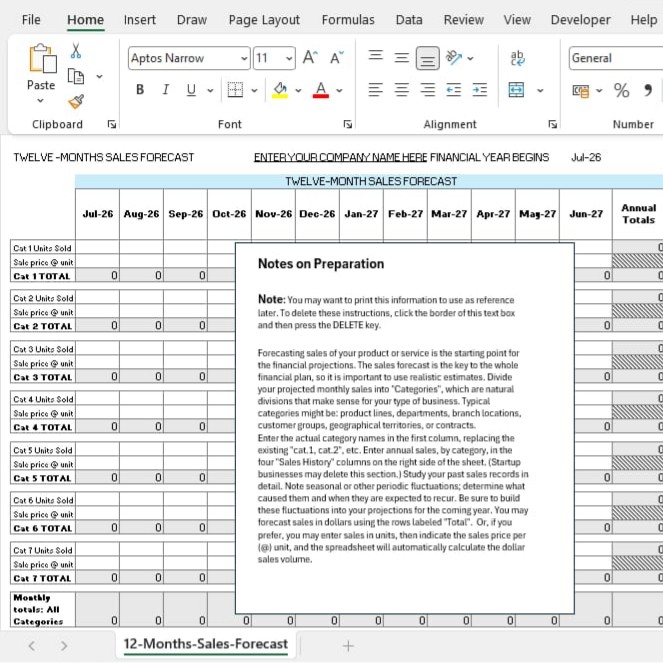
Task: Toggle bold formatting
Action: coord(140,90)
